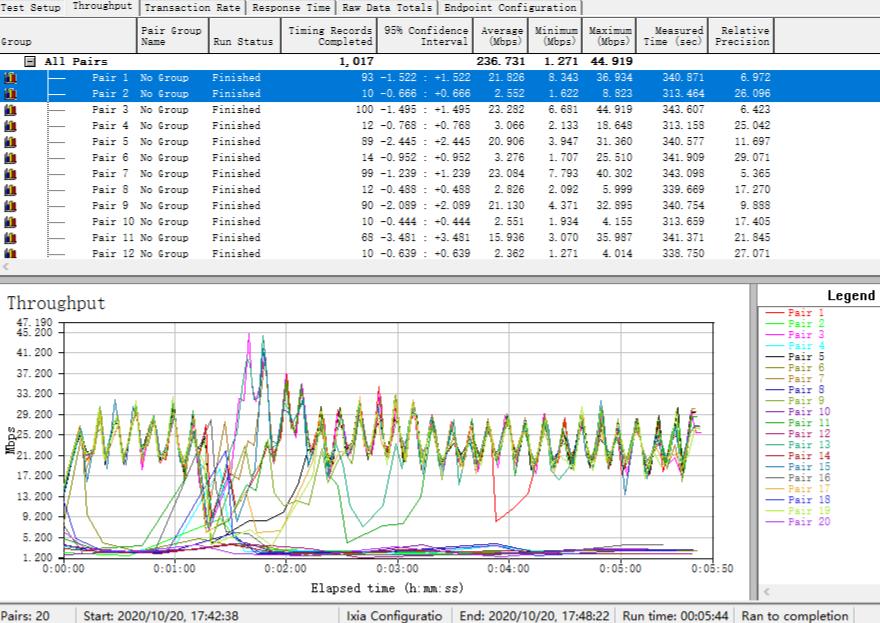
Task: Switch to the Raw Data Totals tab
Action: (x=385, y=6)
